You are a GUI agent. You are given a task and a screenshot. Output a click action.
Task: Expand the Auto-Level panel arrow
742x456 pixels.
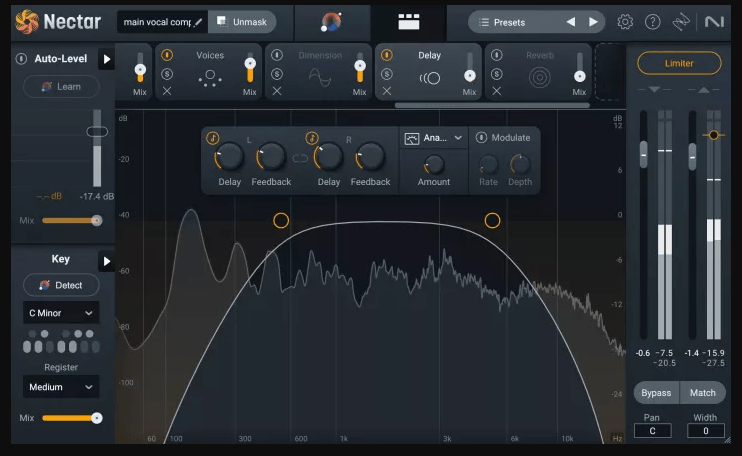coord(106,59)
